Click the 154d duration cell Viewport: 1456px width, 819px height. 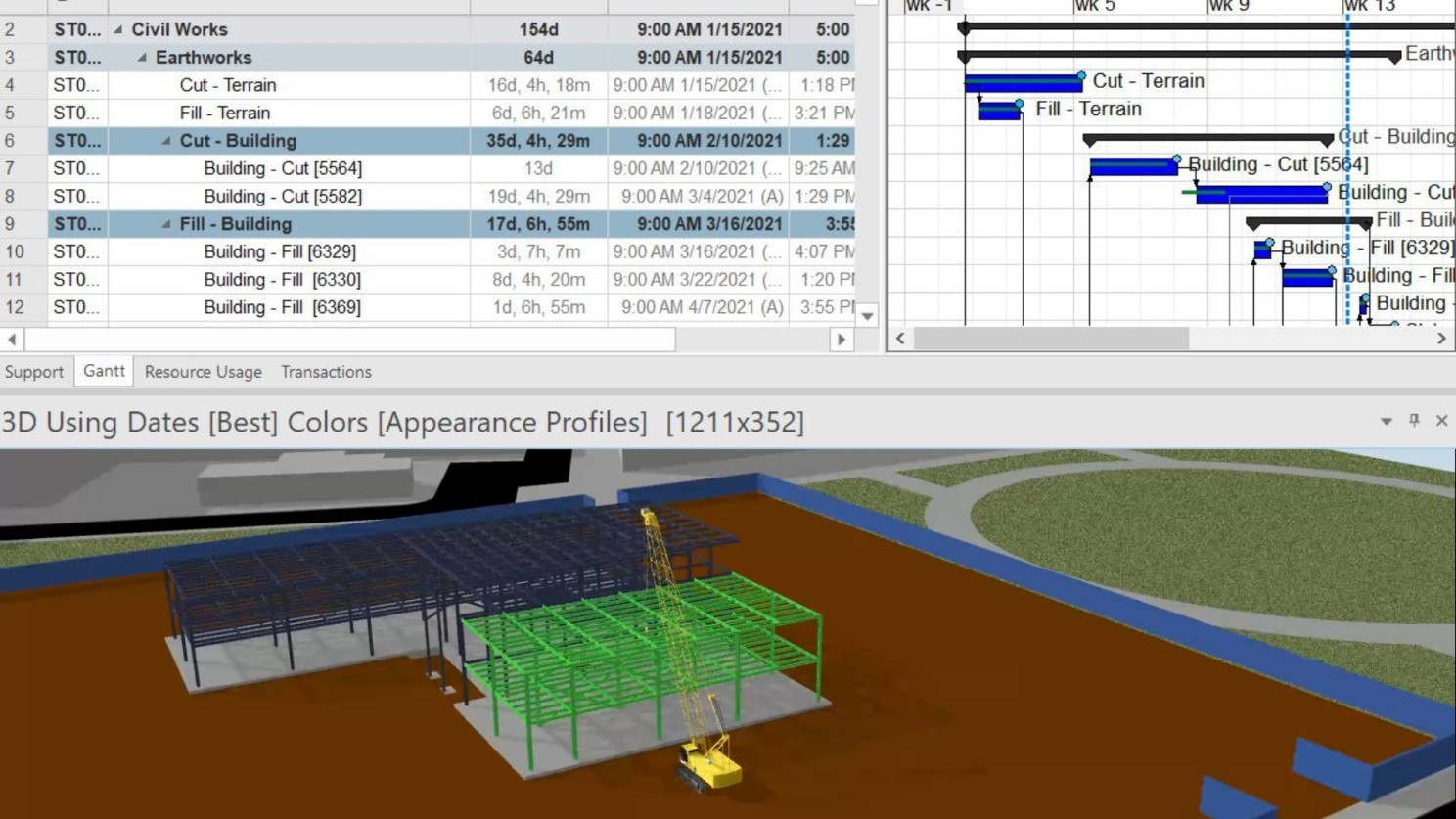pyautogui.click(x=538, y=29)
